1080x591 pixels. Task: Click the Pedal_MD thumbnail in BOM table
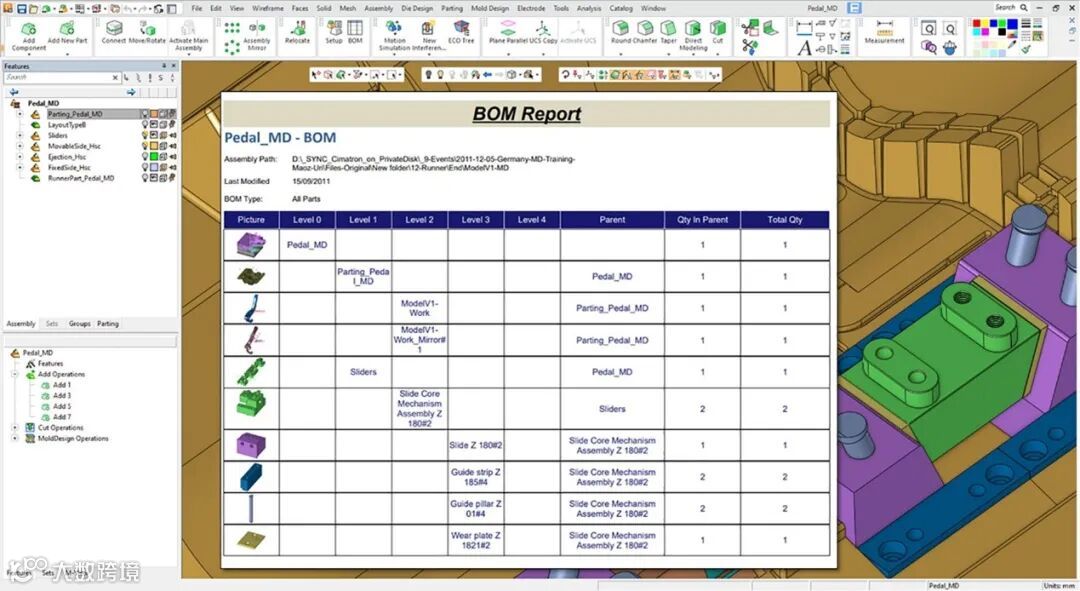(x=251, y=245)
